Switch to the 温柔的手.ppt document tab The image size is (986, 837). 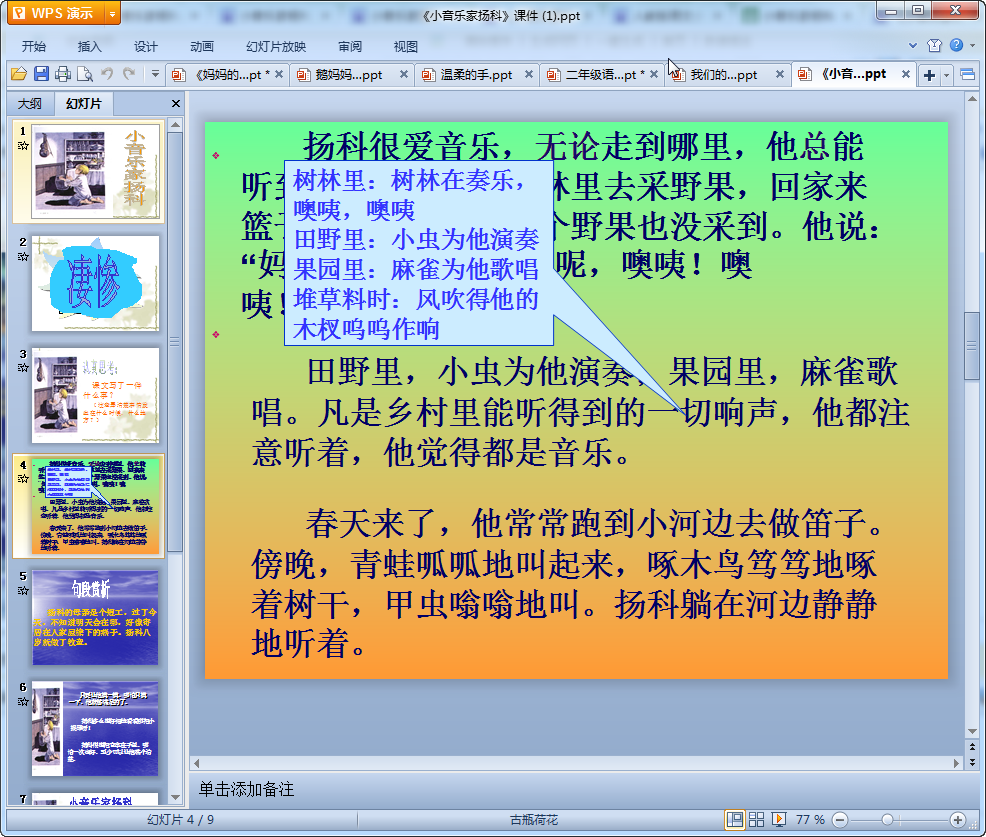click(476, 75)
